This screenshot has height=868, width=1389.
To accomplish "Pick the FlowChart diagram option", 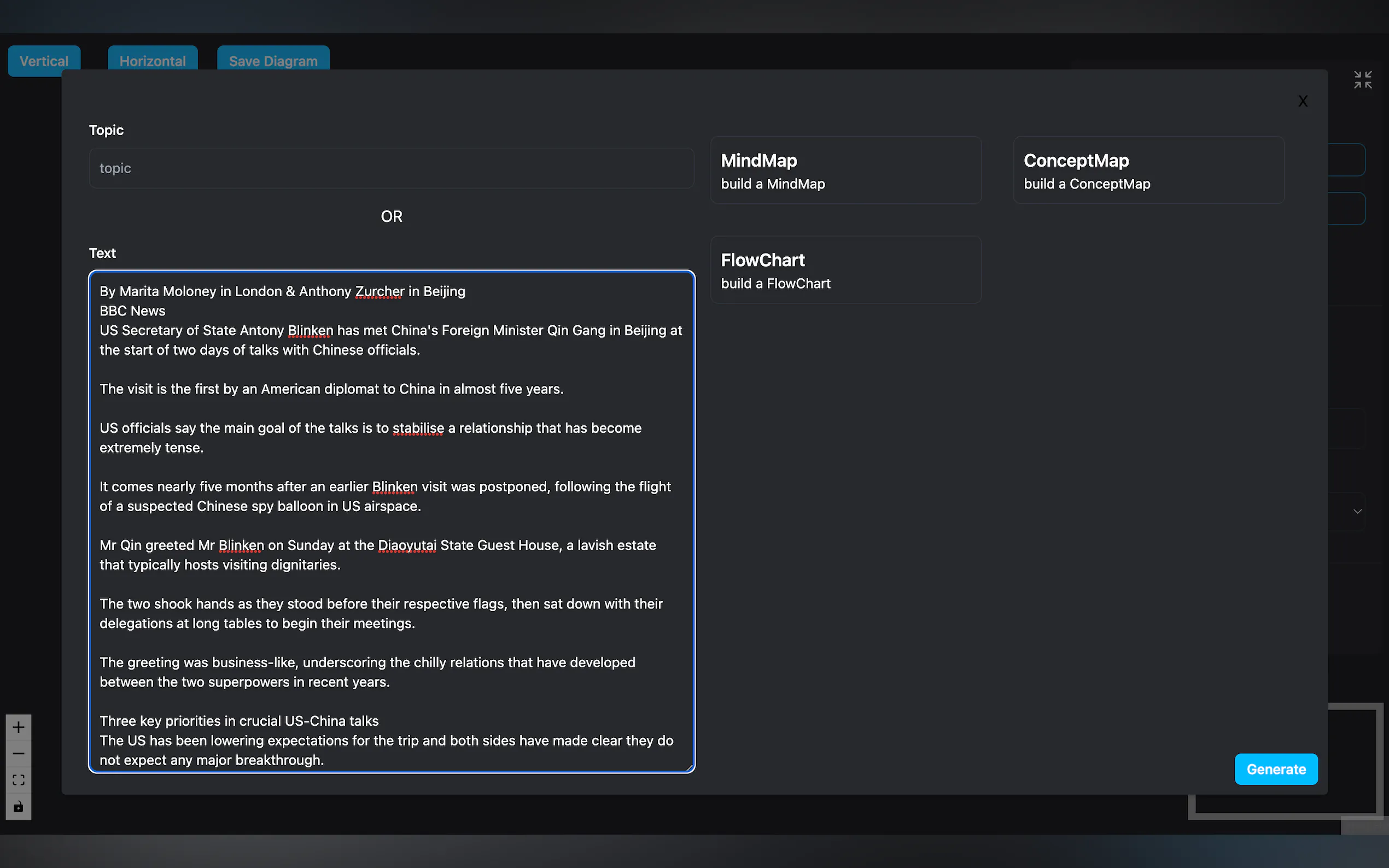I will pos(845,270).
